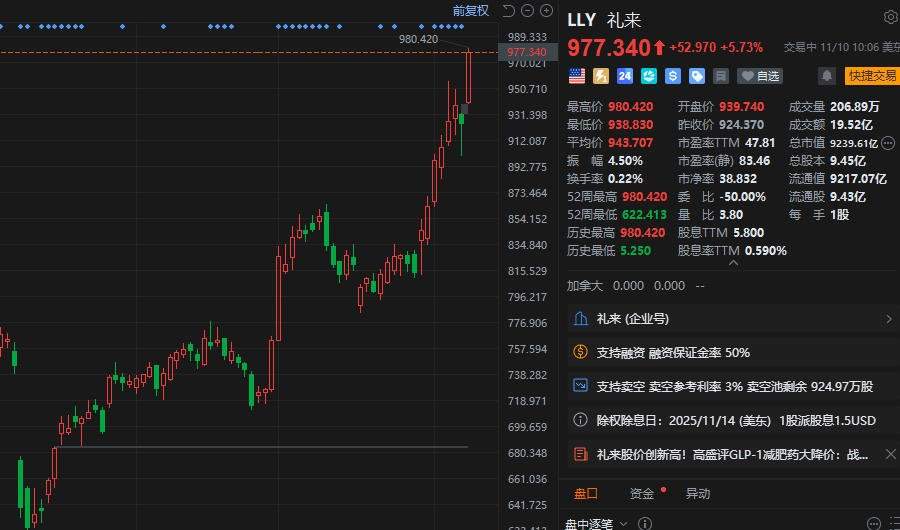The width and height of the screenshot is (900, 530).
Task: Click 支持融资 融资保证金率 50% row
Action: click(x=733, y=352)
